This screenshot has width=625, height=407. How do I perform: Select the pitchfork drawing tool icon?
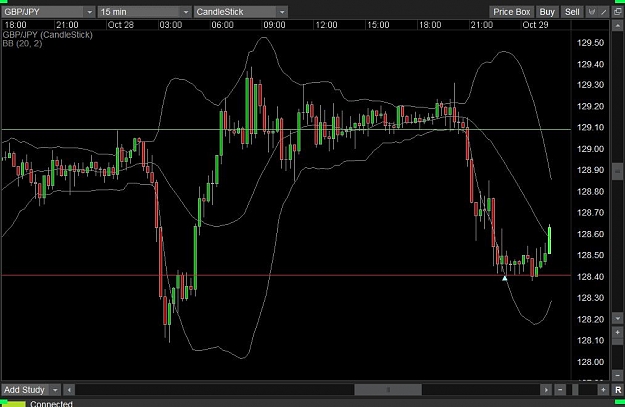(x=592, y=12)
